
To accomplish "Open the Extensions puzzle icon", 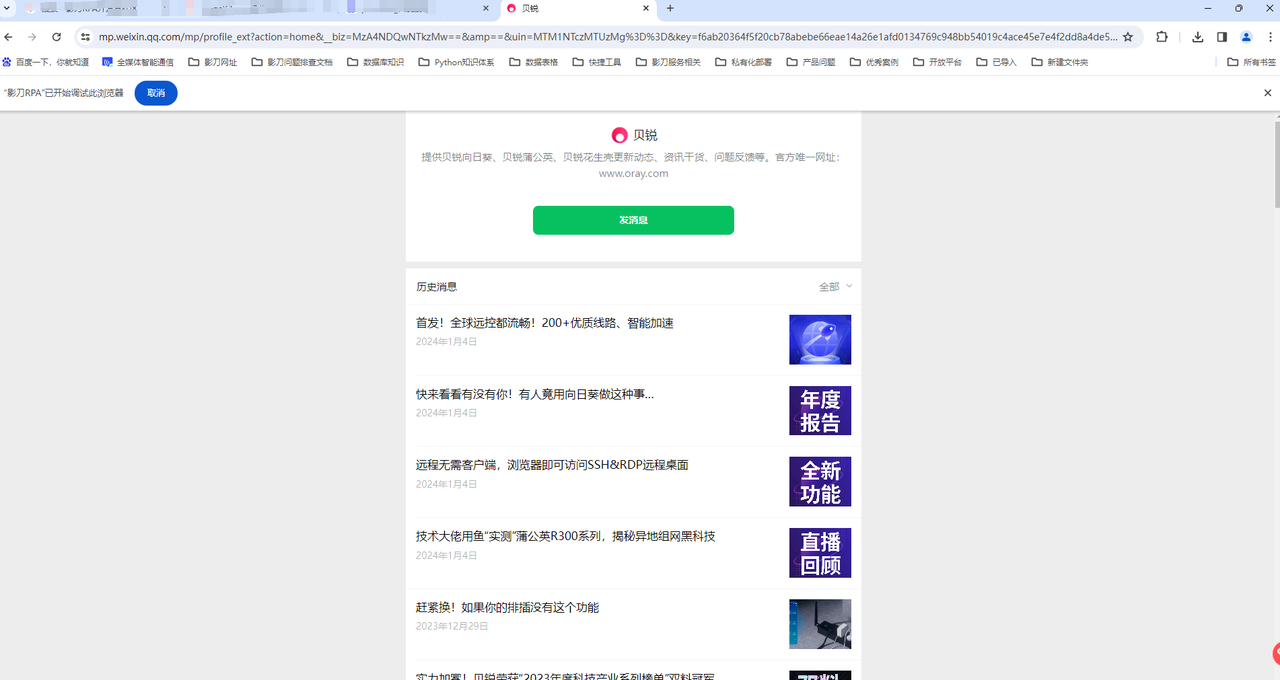I will [1162, 37].
